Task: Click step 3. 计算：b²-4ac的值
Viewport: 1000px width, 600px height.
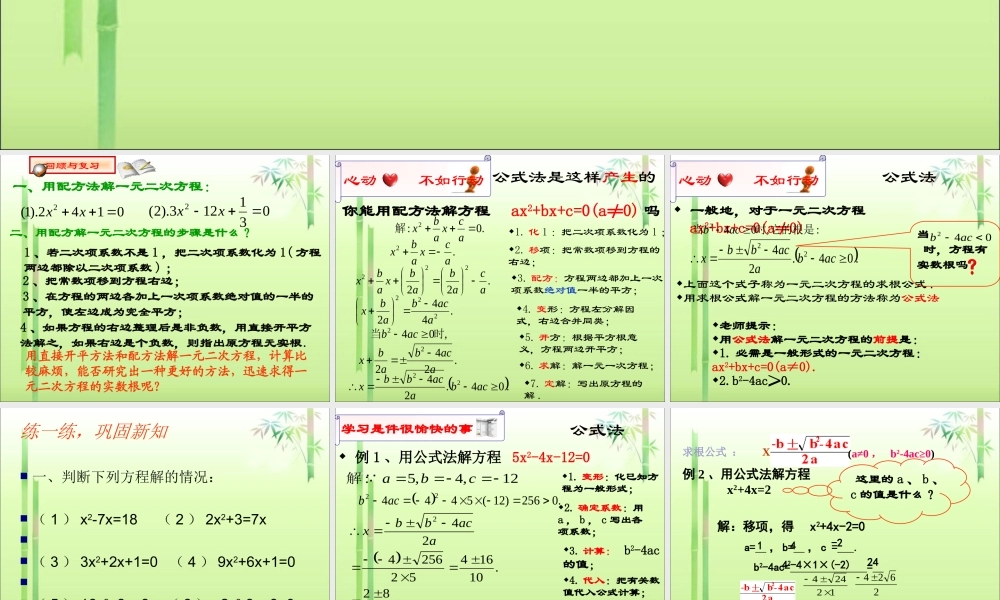Action: pos(611,557)
